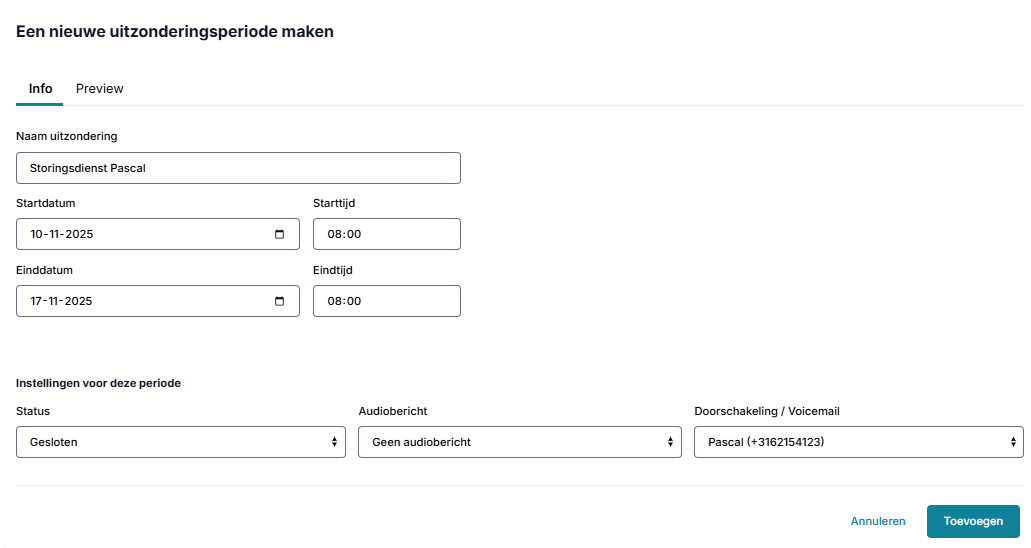Select the Info tab
This screenshot has height=548, width=1031.
pyautogui.click(x=40, y=89)
